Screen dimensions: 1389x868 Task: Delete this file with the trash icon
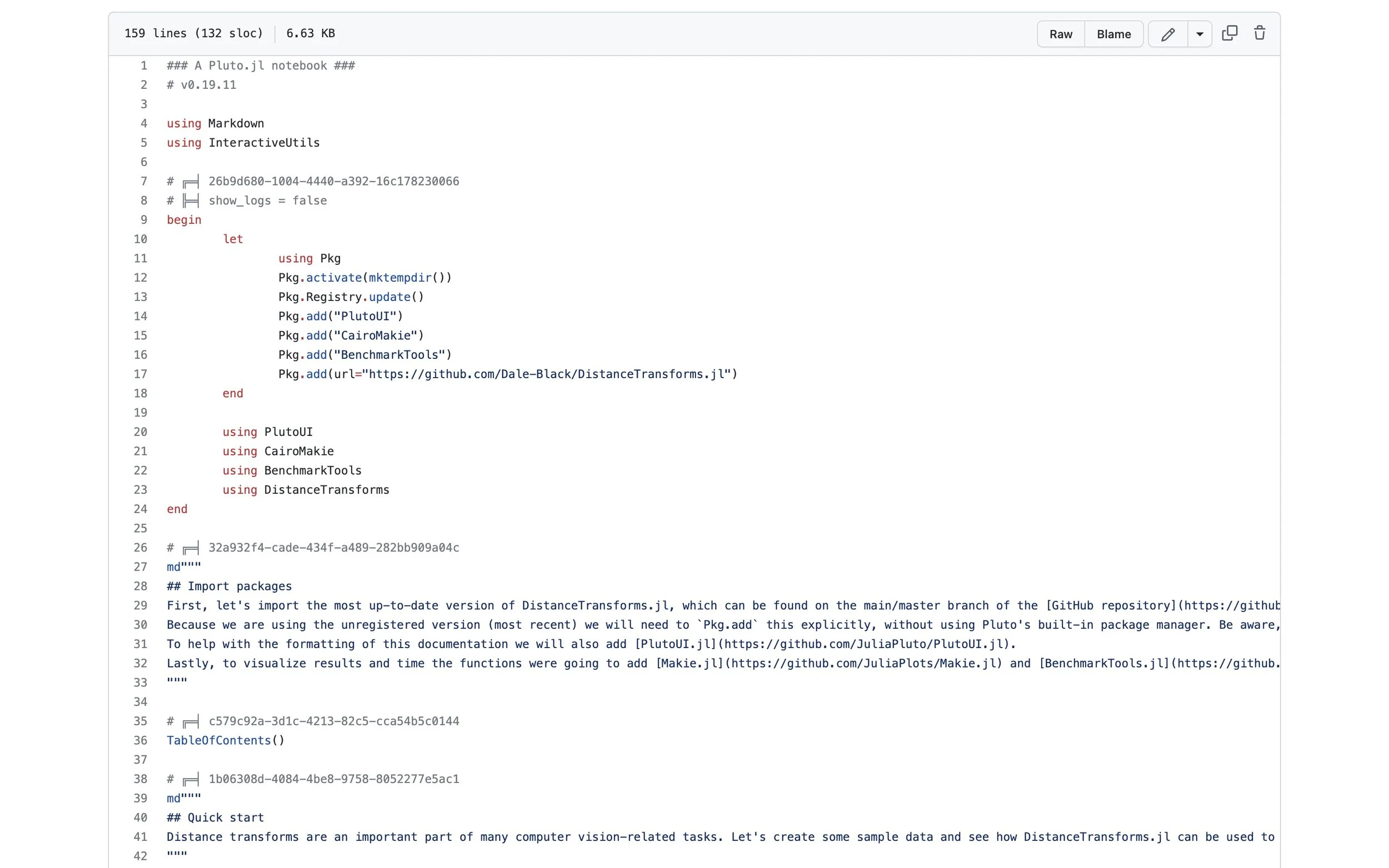click(x=1259, y=33)
